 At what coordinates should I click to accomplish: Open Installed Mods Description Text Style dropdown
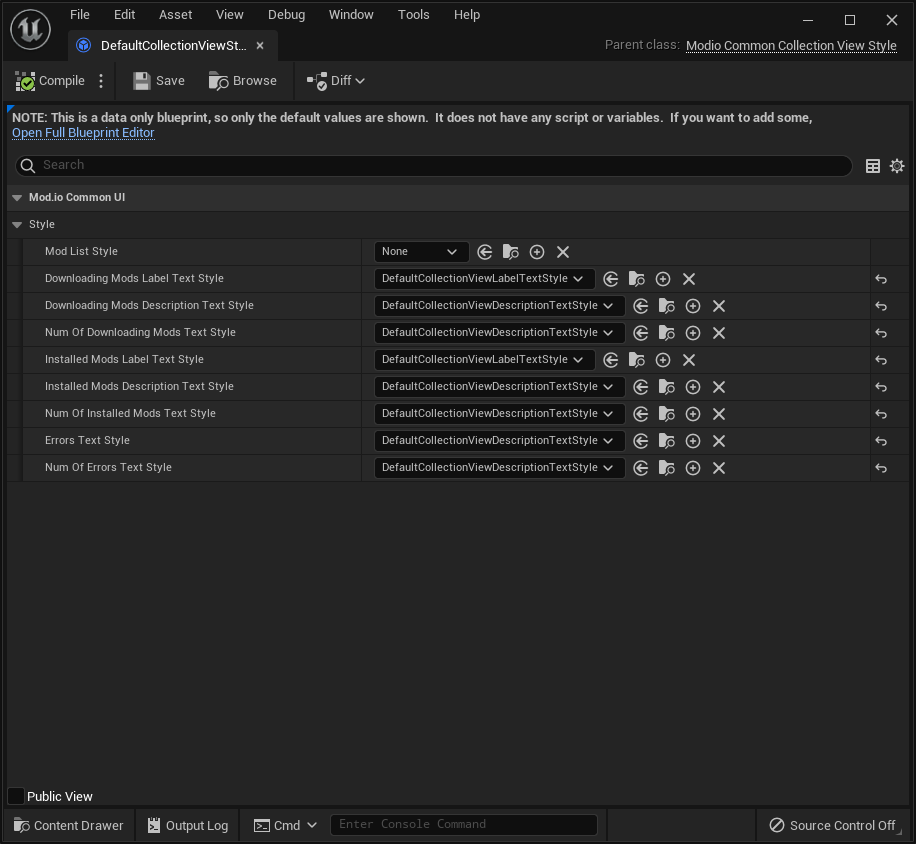(x=499, y=387)
